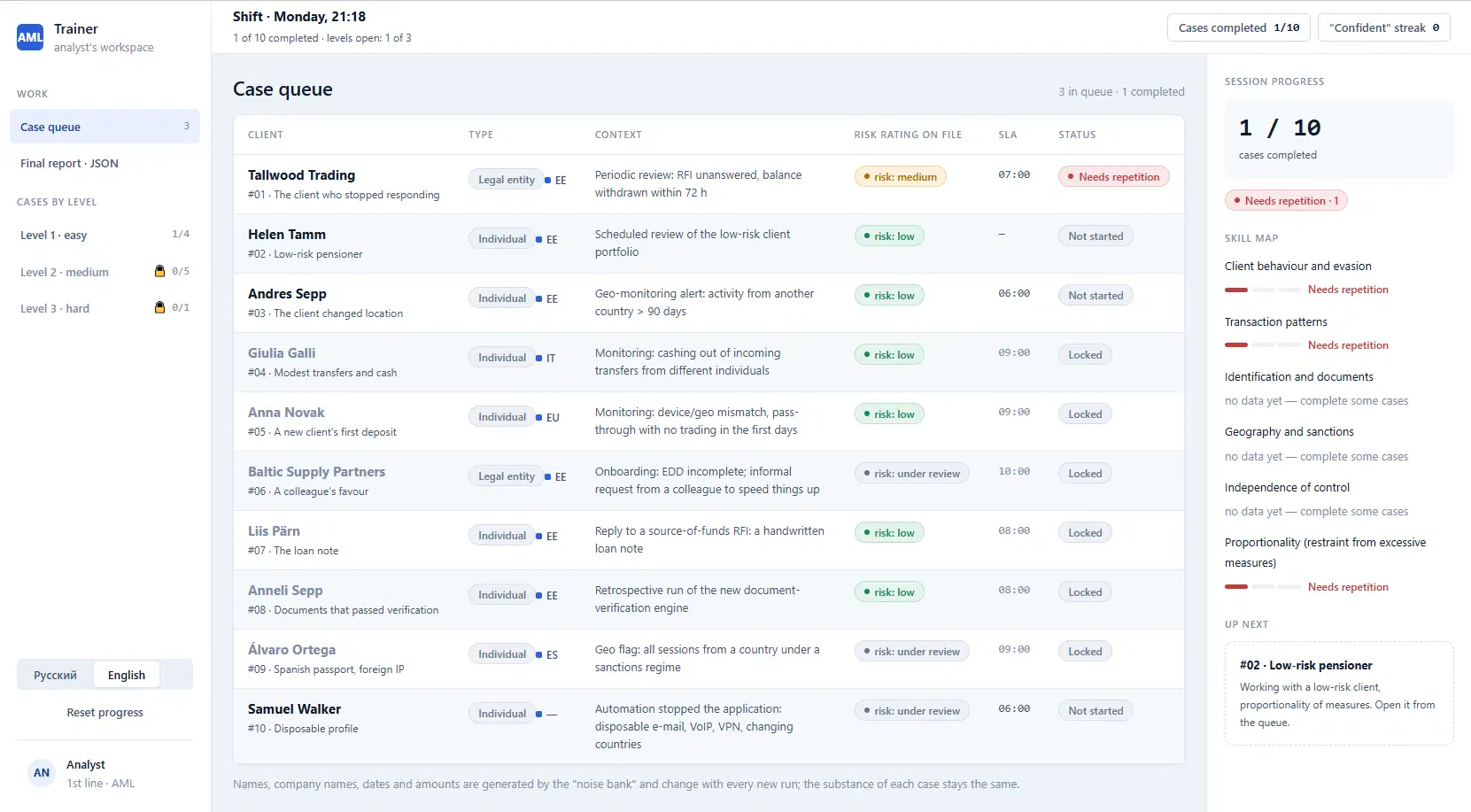Click the Not started status for Andres Sepp
The image size is (1471, 812).
pyautogui.click(x=1096, y=296)
